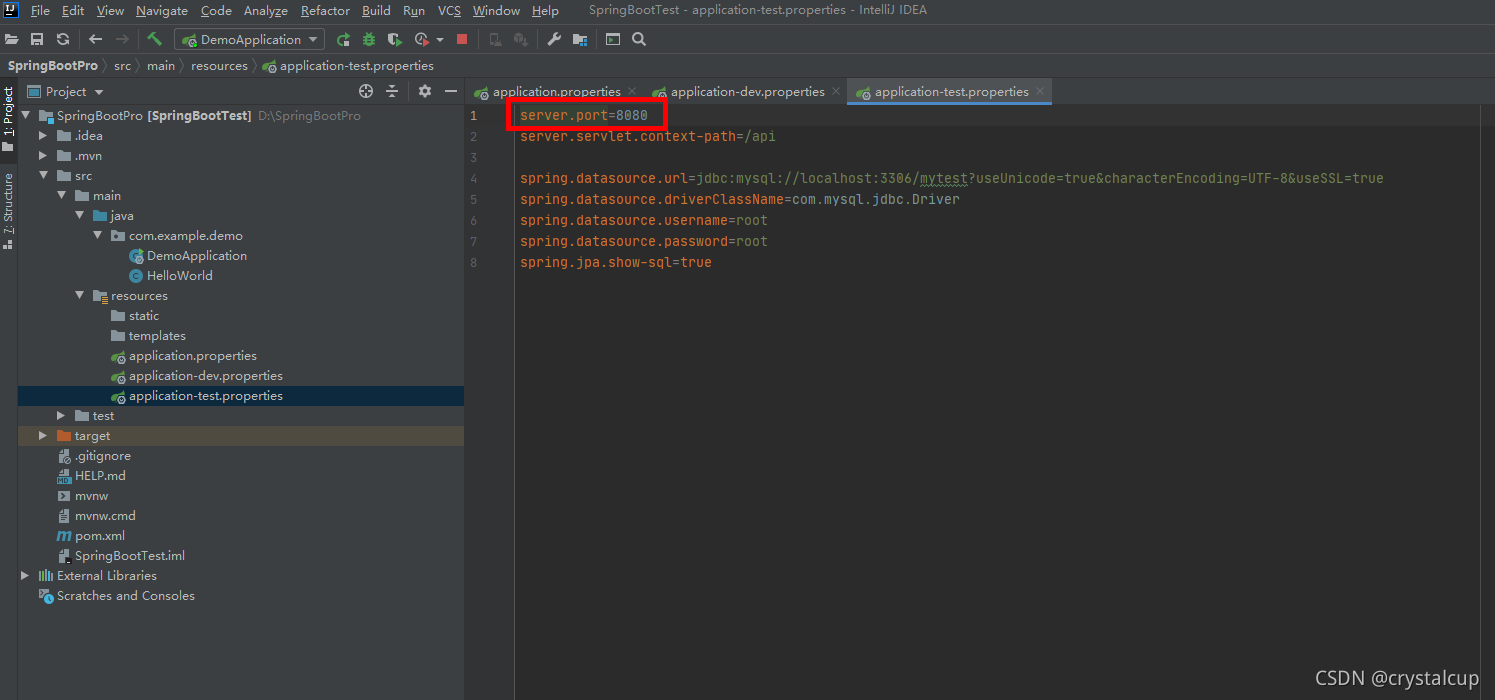Click the resources breadcrumb

click(x=219, y=65)
